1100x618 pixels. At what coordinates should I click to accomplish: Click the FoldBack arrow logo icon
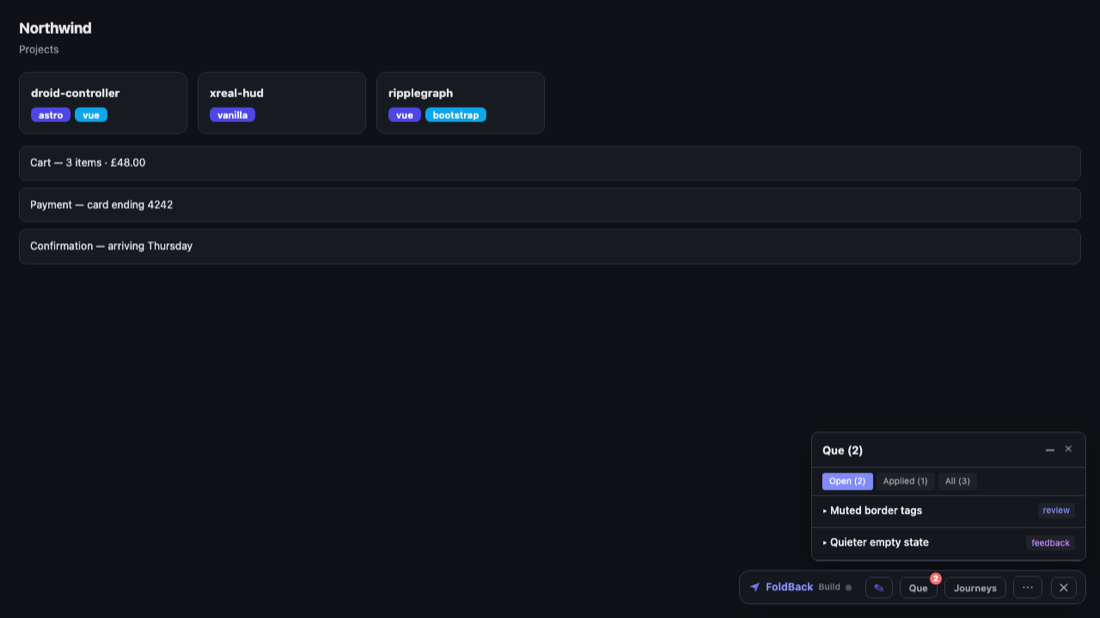(x=755, y=587)
